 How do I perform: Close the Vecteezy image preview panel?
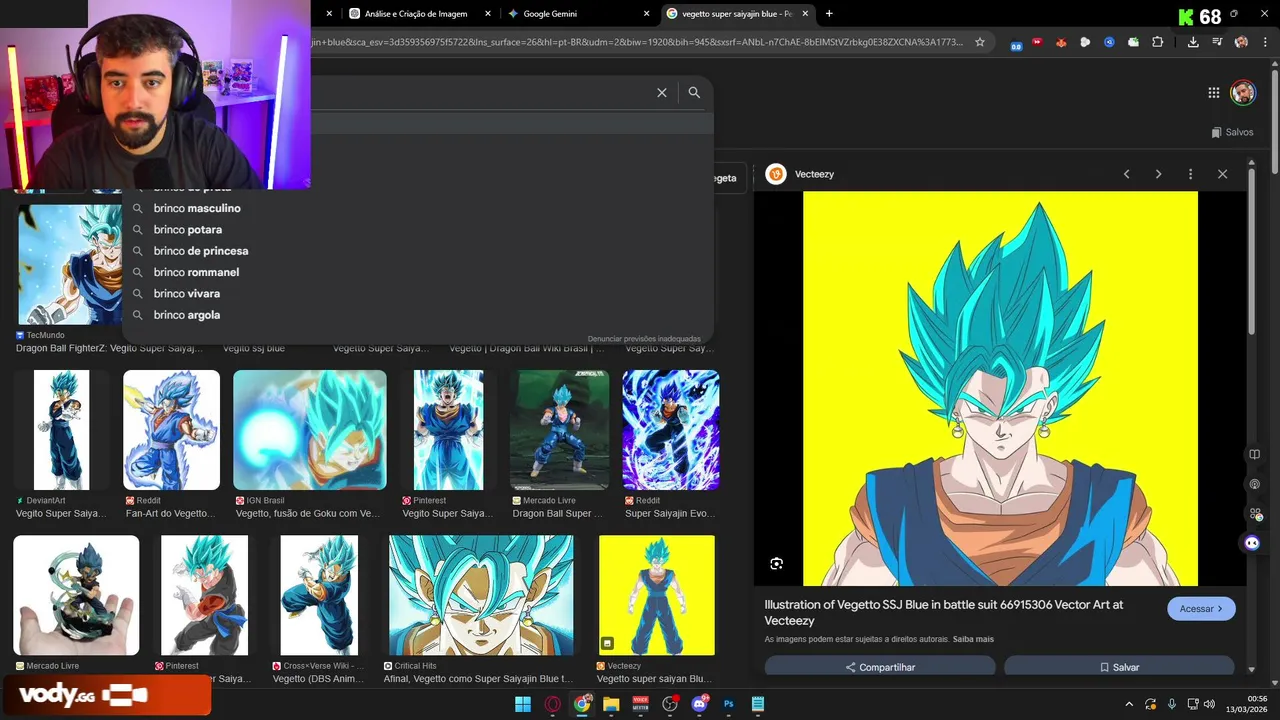[x=1222, y=174]
